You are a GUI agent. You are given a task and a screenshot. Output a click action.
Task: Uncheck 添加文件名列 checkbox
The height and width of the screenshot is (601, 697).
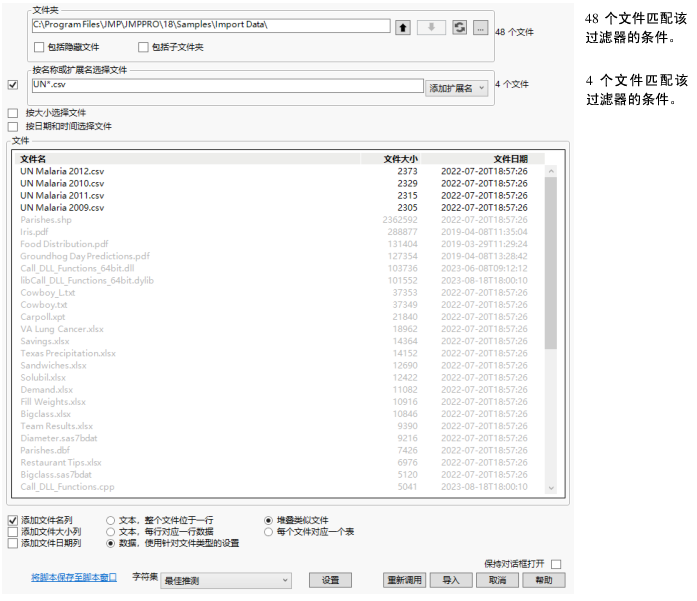coord(13,520)
